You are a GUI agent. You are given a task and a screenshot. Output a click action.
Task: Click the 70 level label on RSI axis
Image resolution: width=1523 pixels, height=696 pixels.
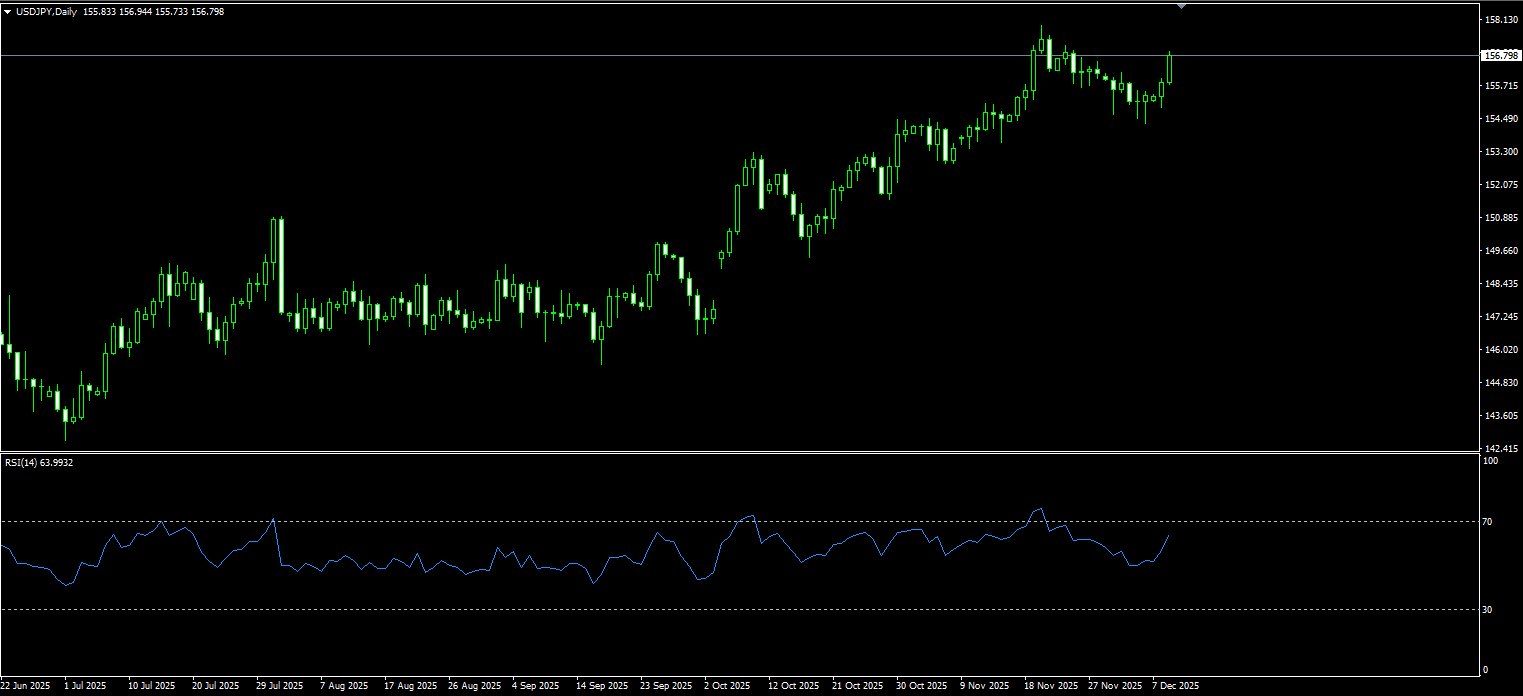coord(1487,522)
